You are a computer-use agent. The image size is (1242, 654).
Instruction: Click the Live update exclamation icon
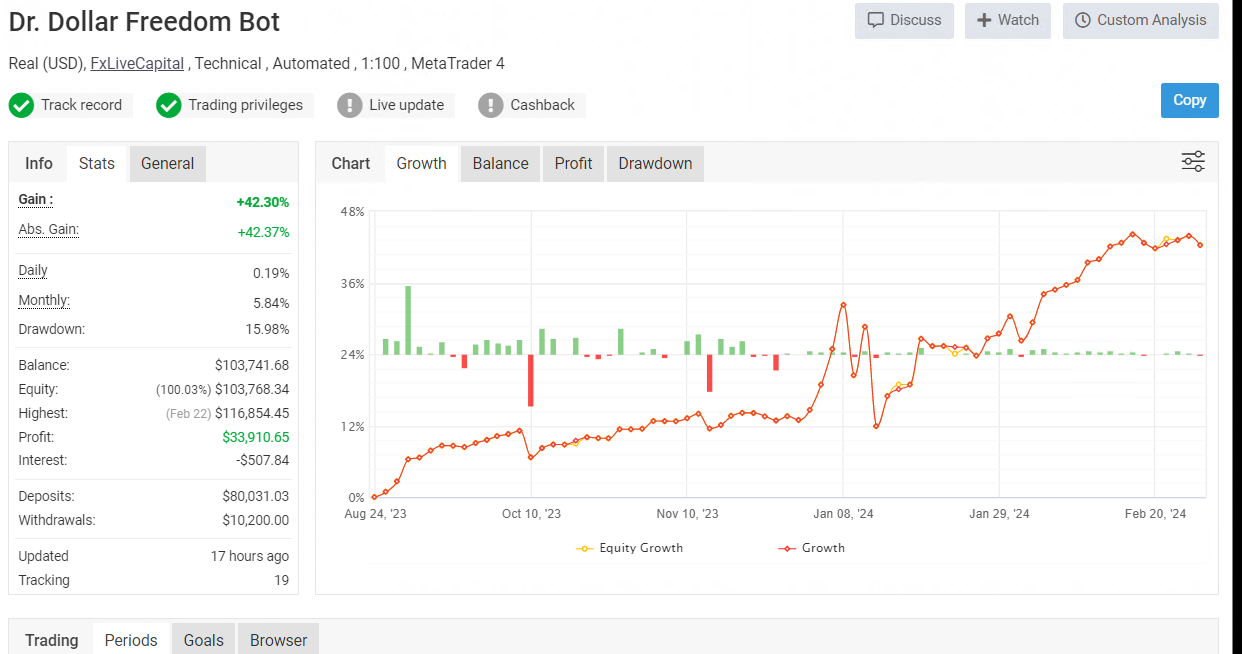(350, 105)
